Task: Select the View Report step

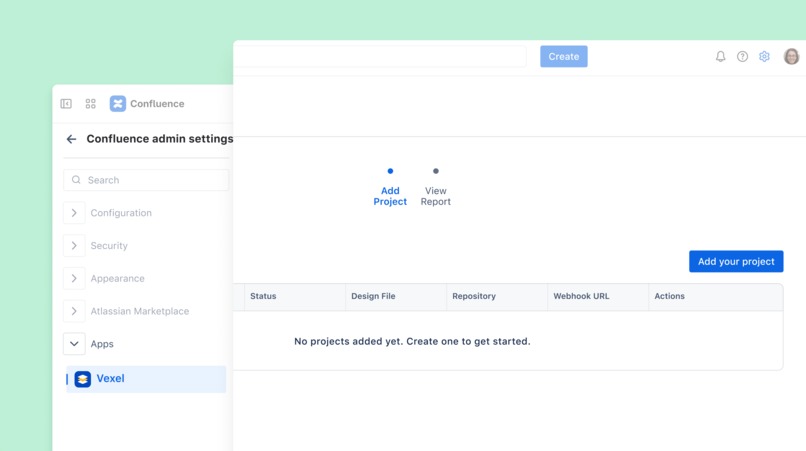Action: (x=436, y=188)
